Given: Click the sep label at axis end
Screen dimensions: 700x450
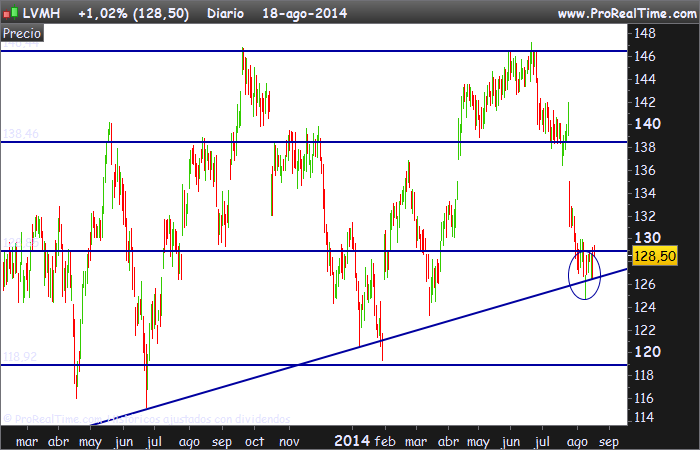Looking at the screenshot, I should pyautogui.click(x=608, y=442).
